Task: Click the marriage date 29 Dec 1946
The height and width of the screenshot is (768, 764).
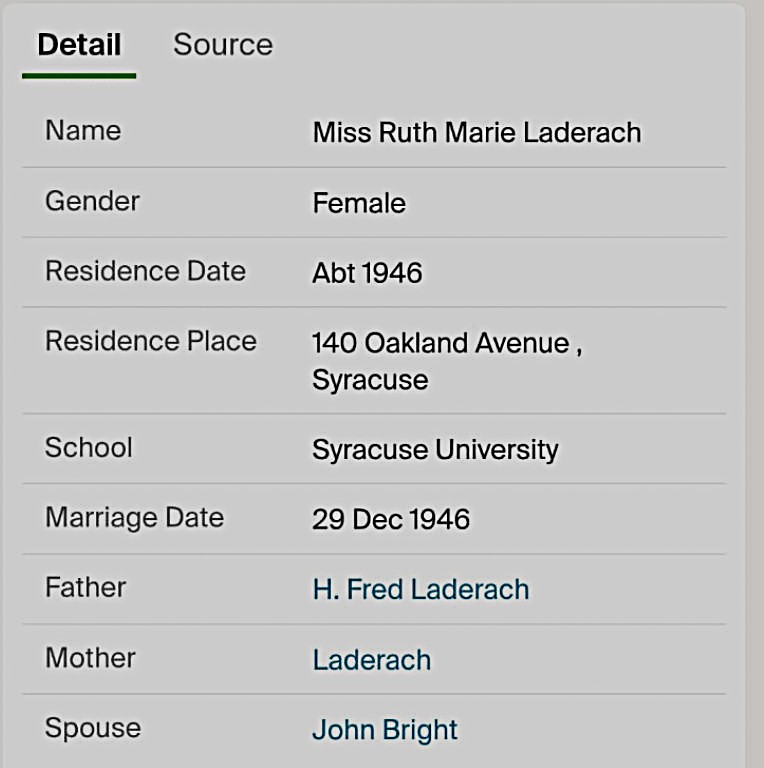Action: (x=390, y=519)
